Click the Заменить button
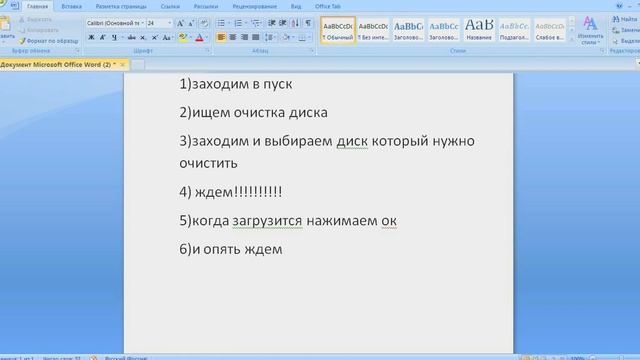640x360 pixels. 626,30
